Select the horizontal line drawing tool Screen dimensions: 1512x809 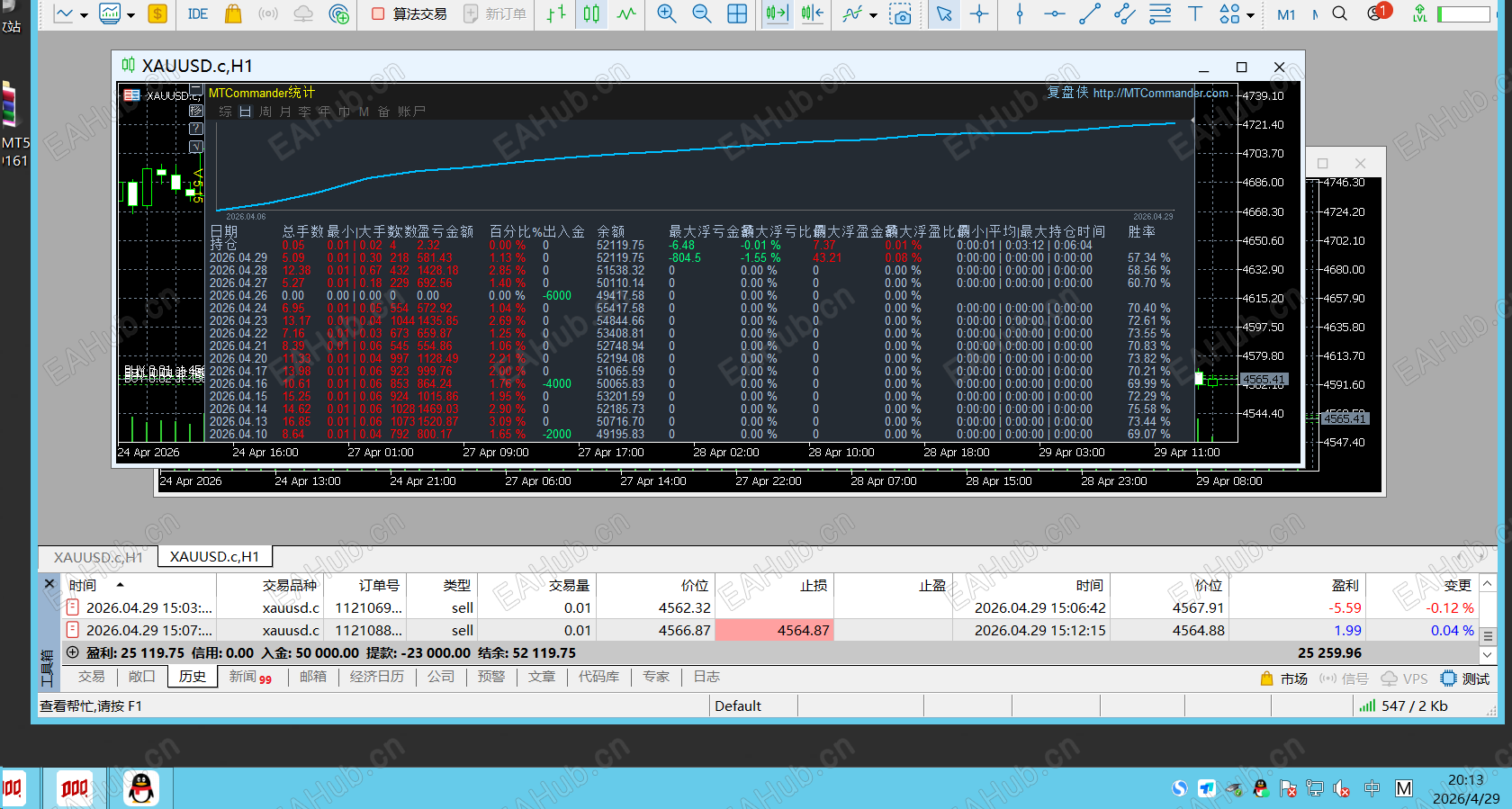(1055, 13)
